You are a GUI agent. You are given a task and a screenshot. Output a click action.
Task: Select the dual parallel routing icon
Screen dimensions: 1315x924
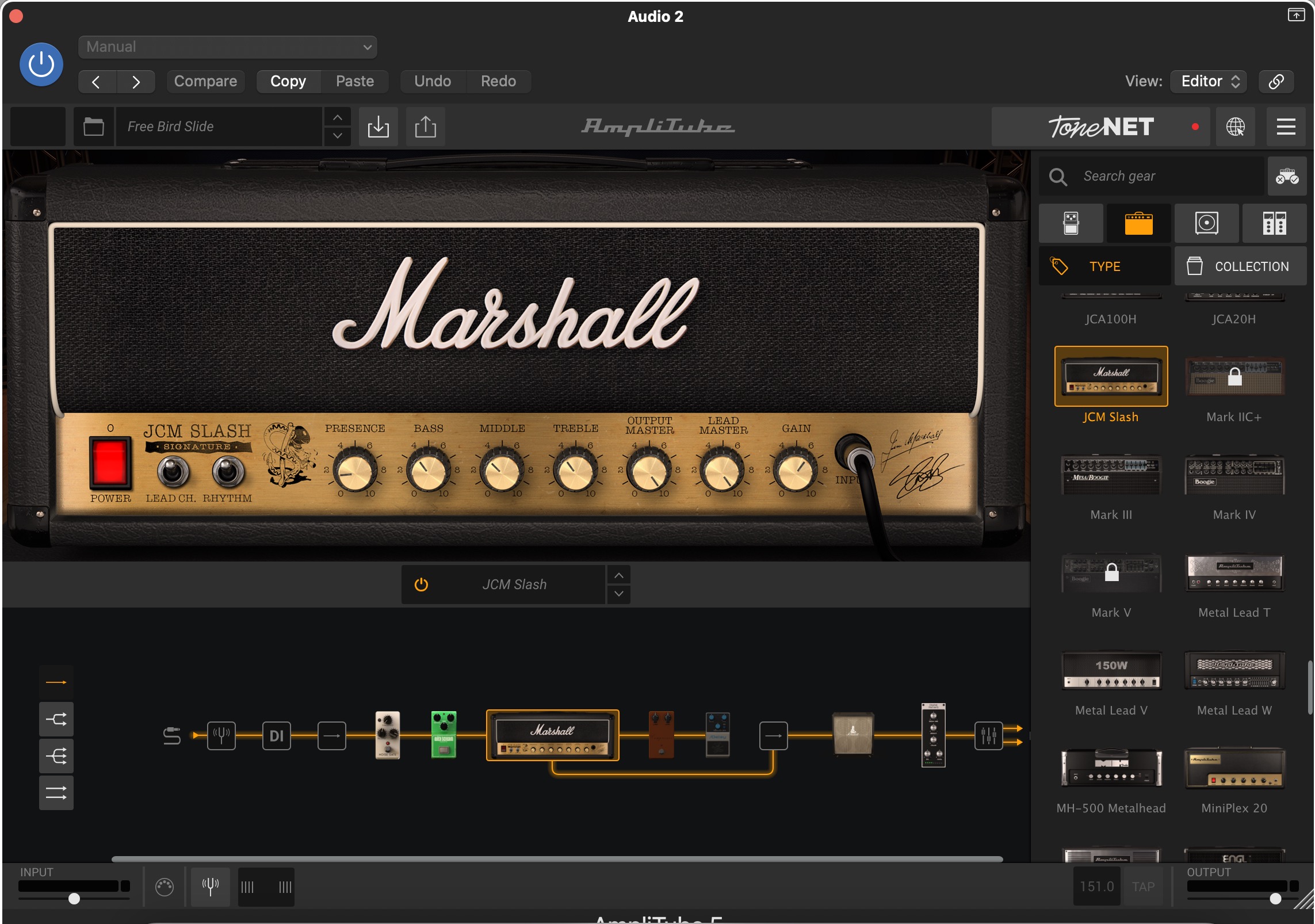[x=56, y=793]
